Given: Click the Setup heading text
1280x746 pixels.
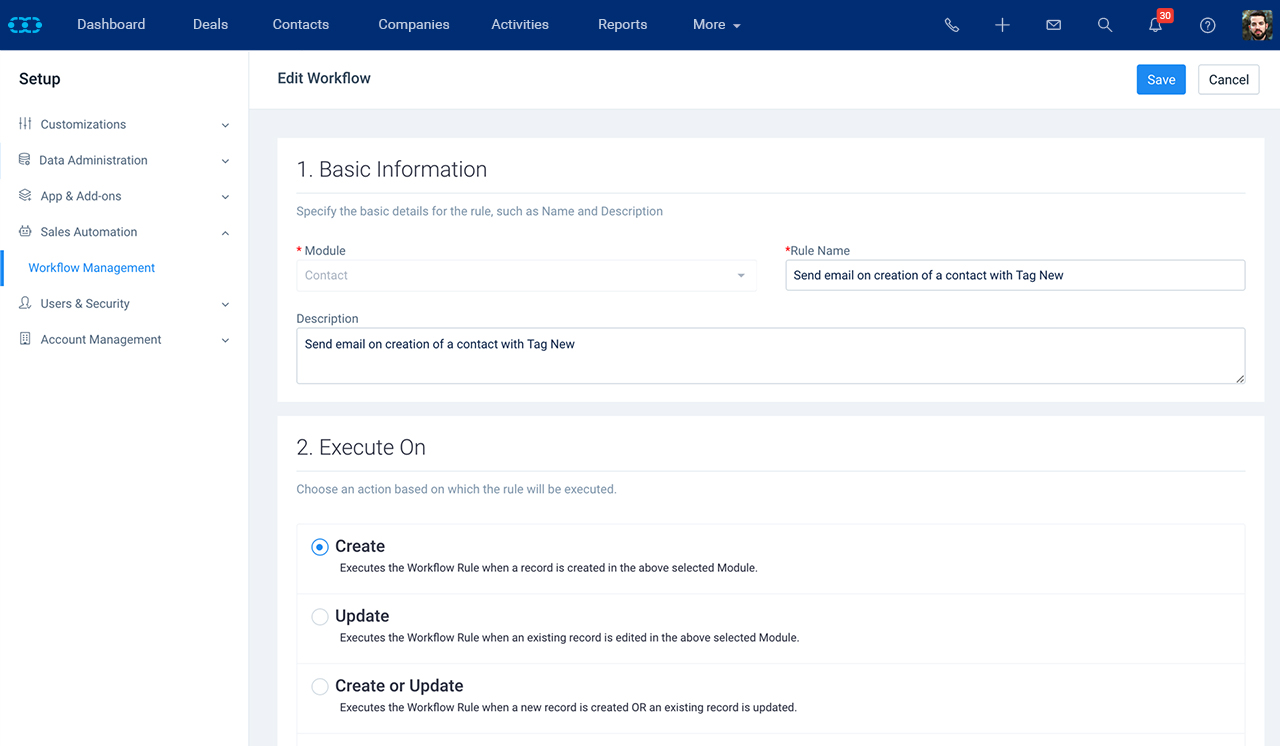Looking at the screenshot, I should 40,79.
